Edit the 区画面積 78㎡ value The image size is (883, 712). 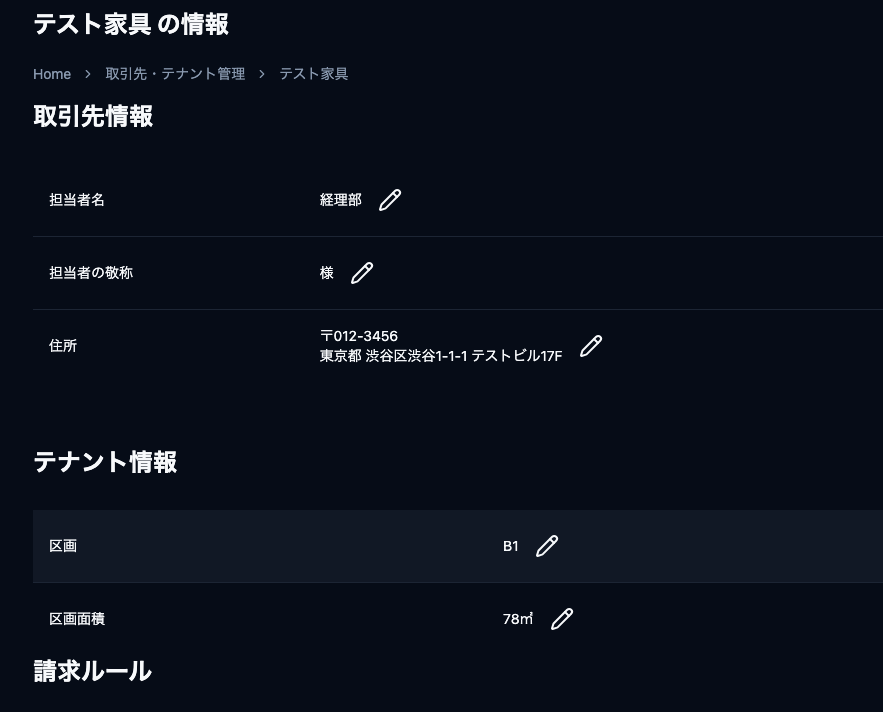point(562,619)
